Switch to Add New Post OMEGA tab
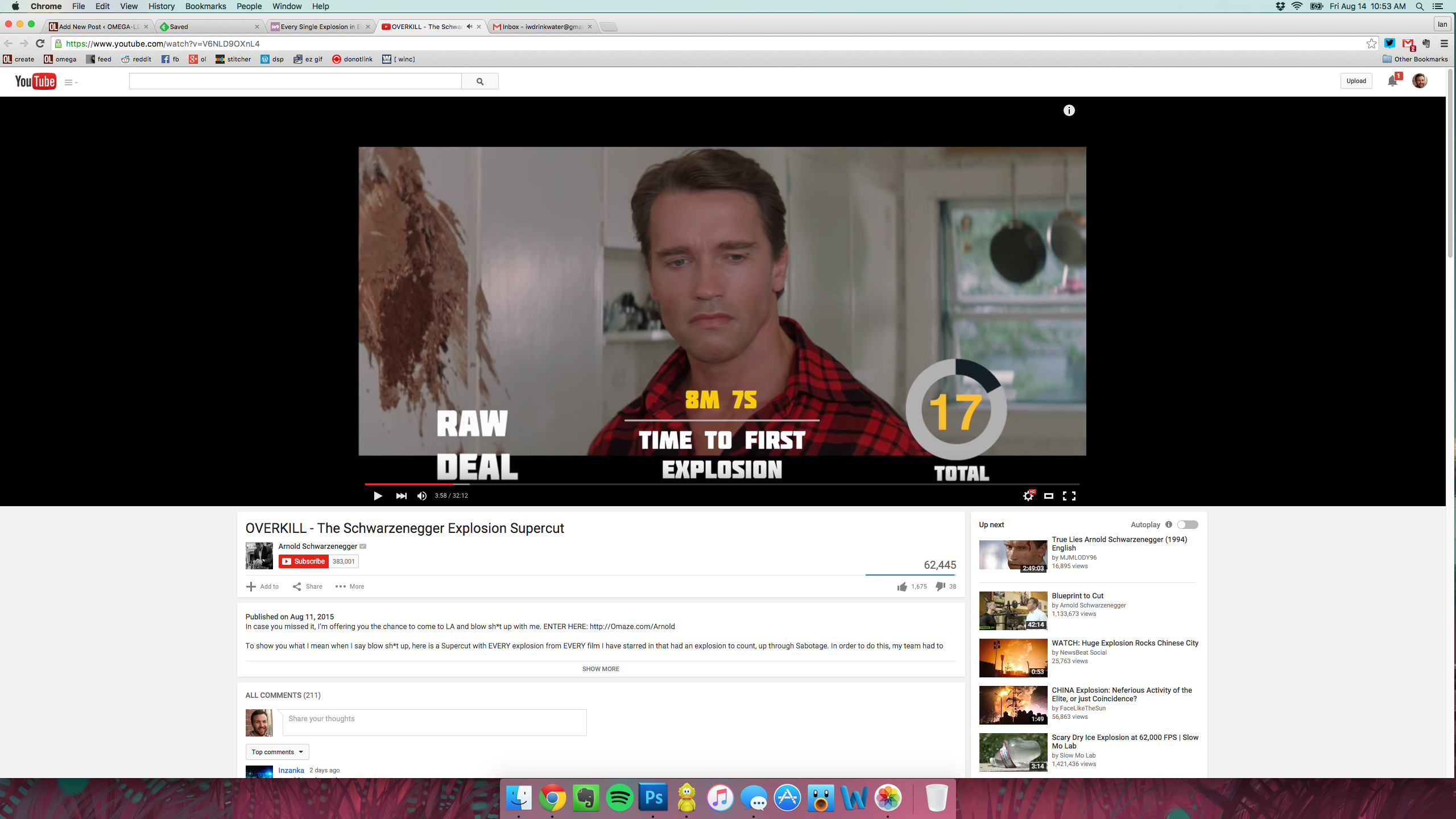1456x819 pixels. (x=98, y=27)
